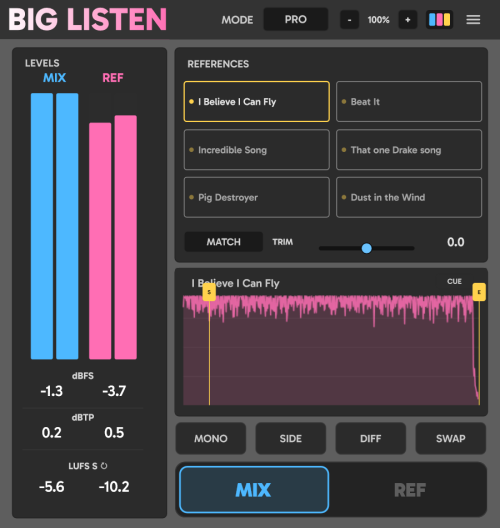Click the yellow dot beside Beat It
Image resolution: width=500 pixels, height=528 pixels.
[344, 101]
